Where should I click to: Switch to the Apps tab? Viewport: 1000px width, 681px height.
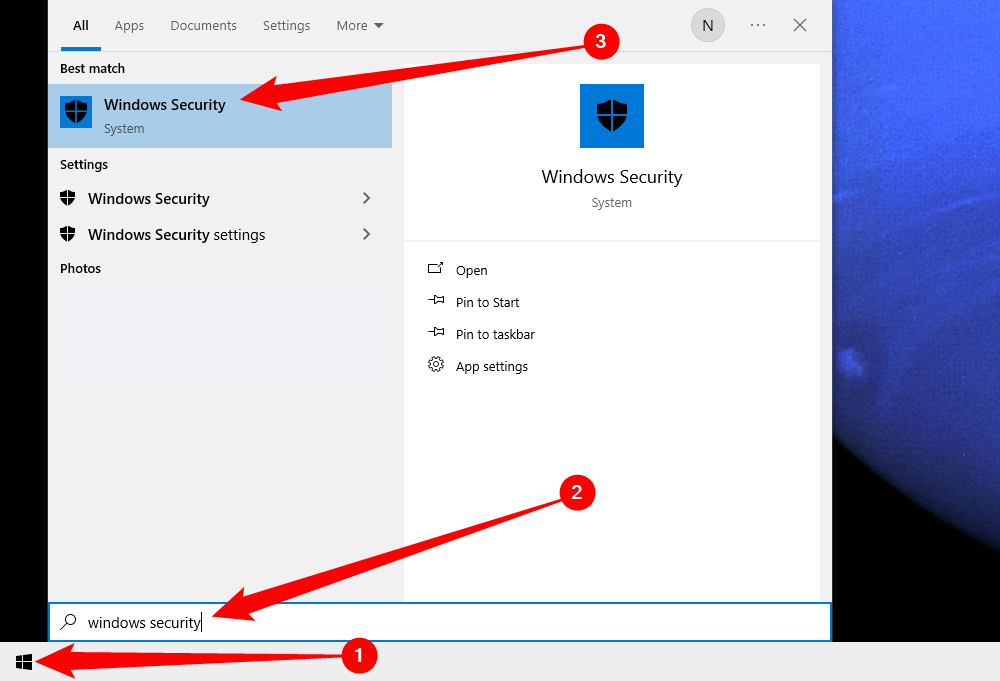click(x=129, y=25)
